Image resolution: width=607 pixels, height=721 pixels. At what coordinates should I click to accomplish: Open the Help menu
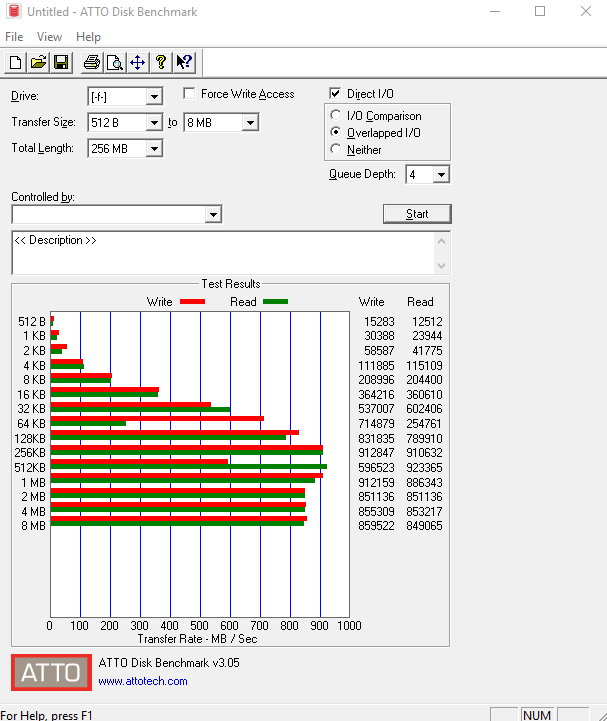pyautogui.click(x=88, y=37)
